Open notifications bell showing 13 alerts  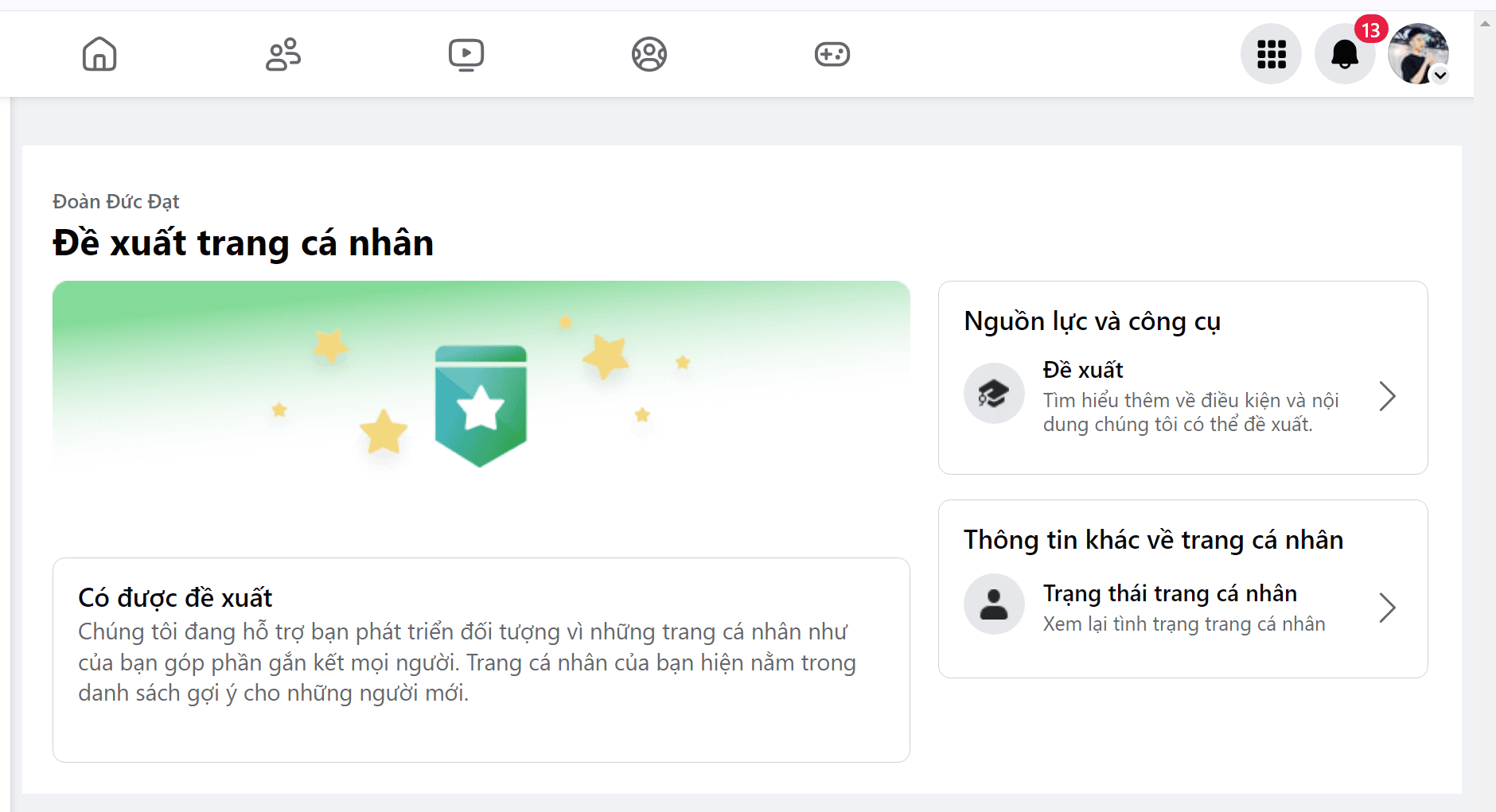tap(1345, 54)
